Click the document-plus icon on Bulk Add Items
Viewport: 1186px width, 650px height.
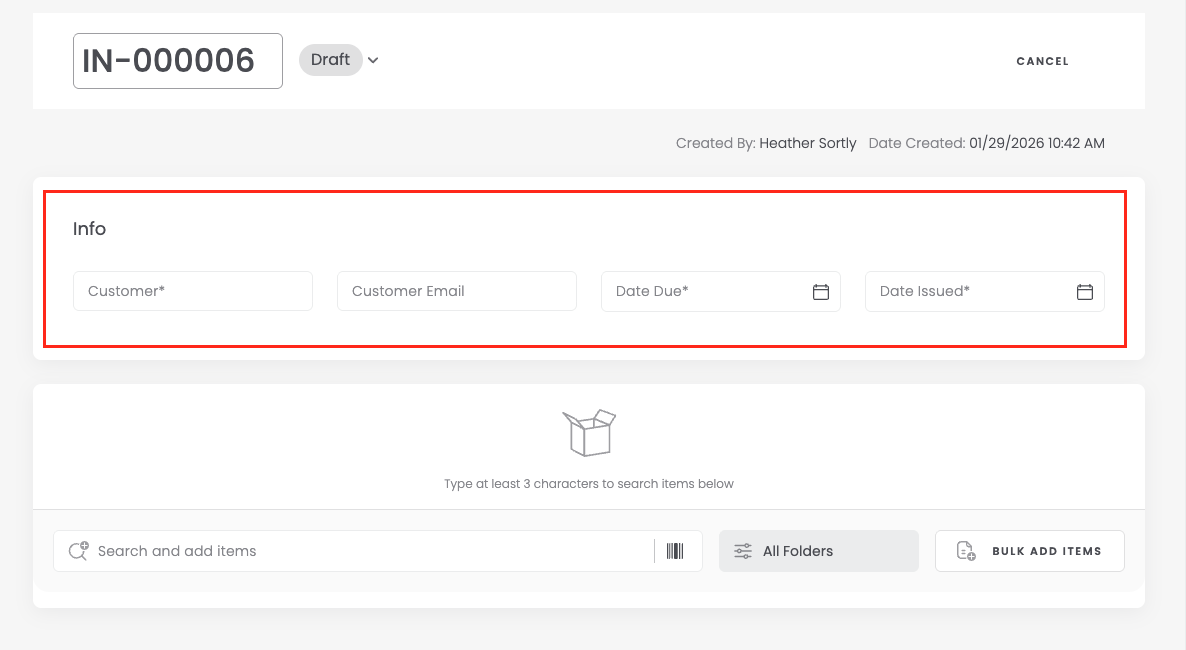click(966, 551)
